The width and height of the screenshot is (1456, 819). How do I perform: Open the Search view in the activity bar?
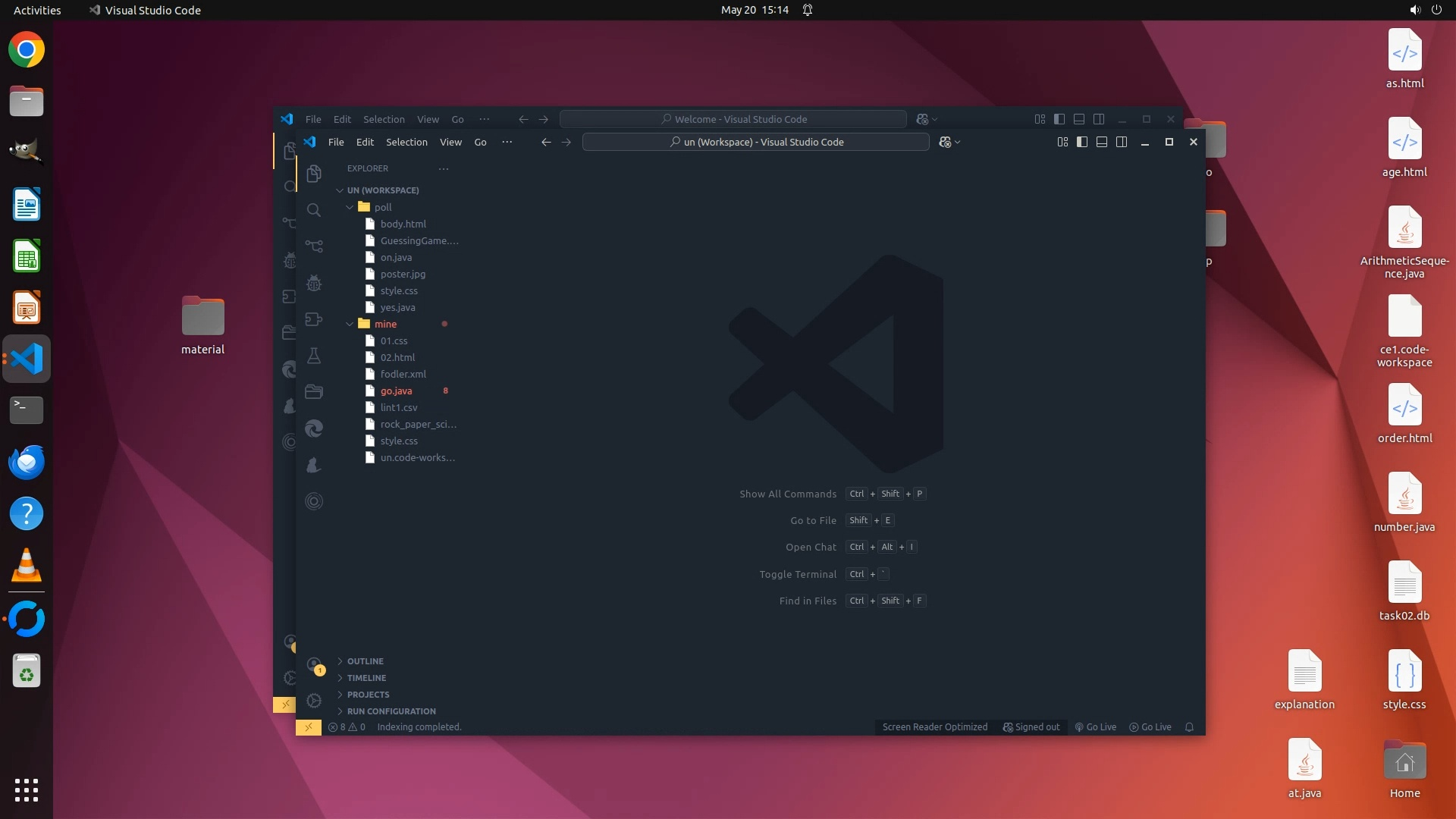click(x=314, y=210)
